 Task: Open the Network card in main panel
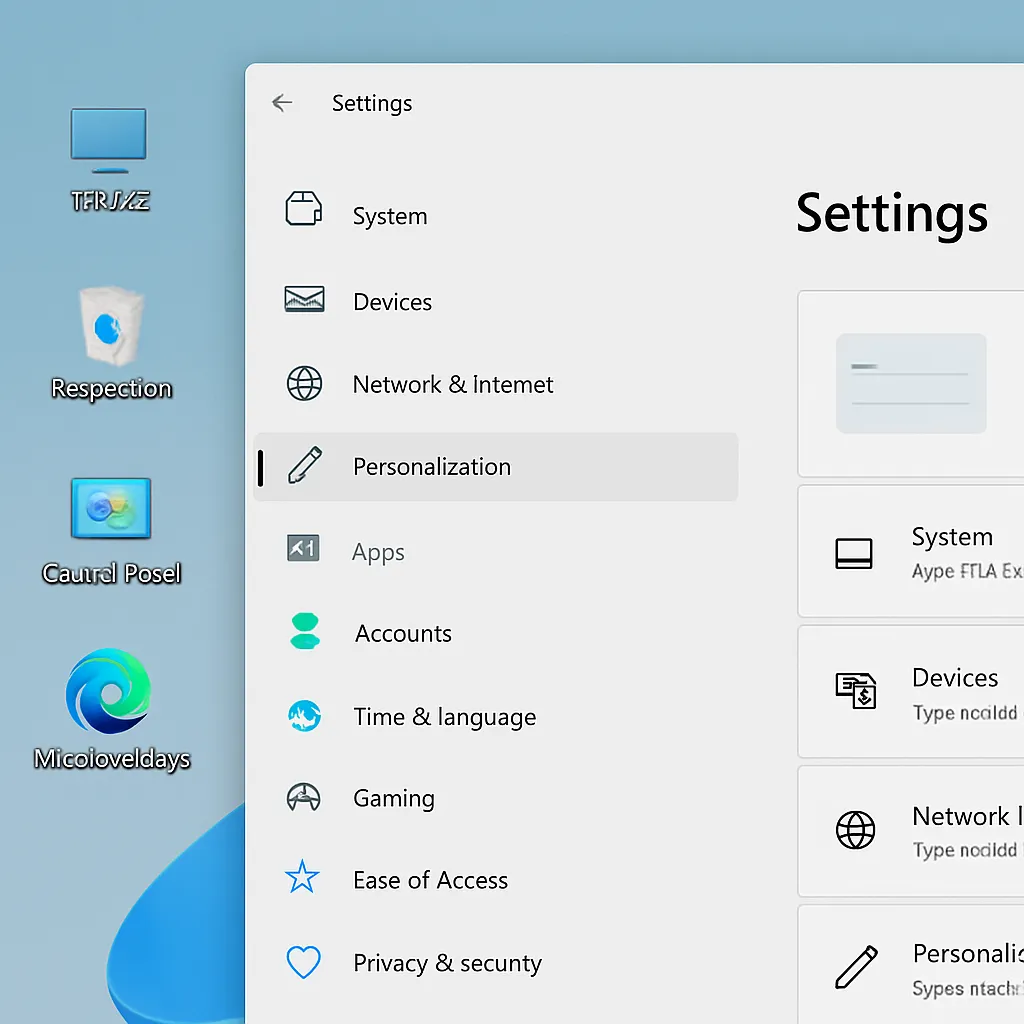tap(910, 831)
